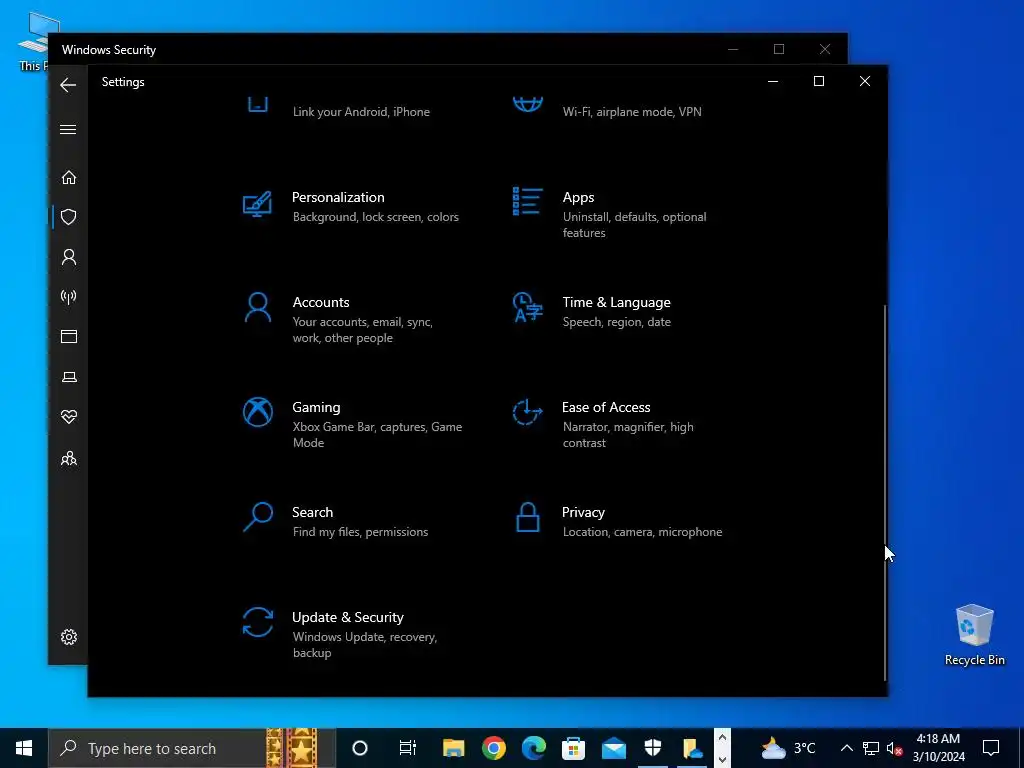The image size is (1024, 768).
Task: Open Cortana from the taskbar
Action: pyautogui.click(x=360, y=748)
